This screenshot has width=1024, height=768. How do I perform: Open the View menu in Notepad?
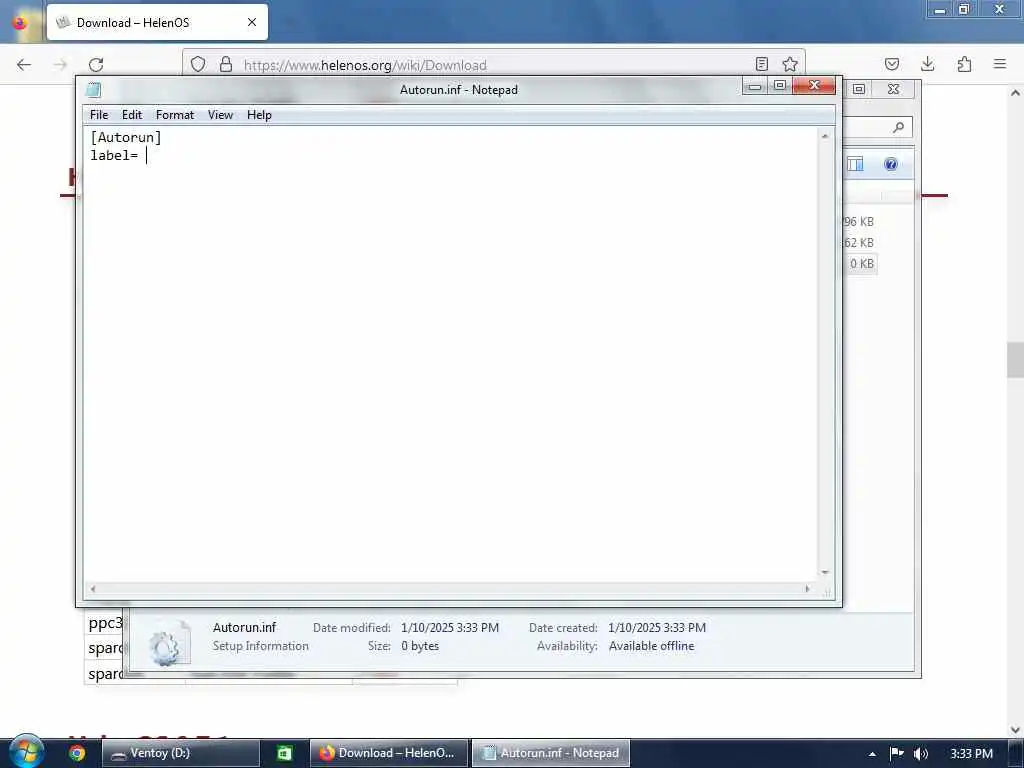point(220,115)
